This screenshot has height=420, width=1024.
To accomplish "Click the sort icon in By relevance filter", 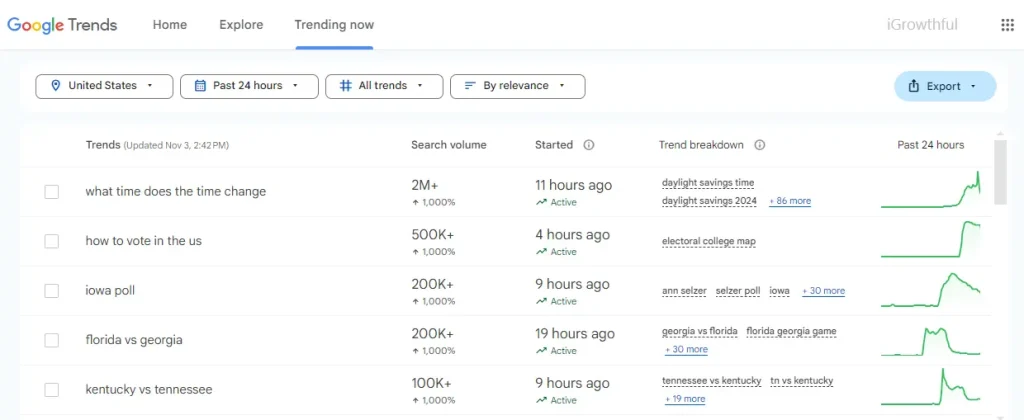I will (470, 86).
